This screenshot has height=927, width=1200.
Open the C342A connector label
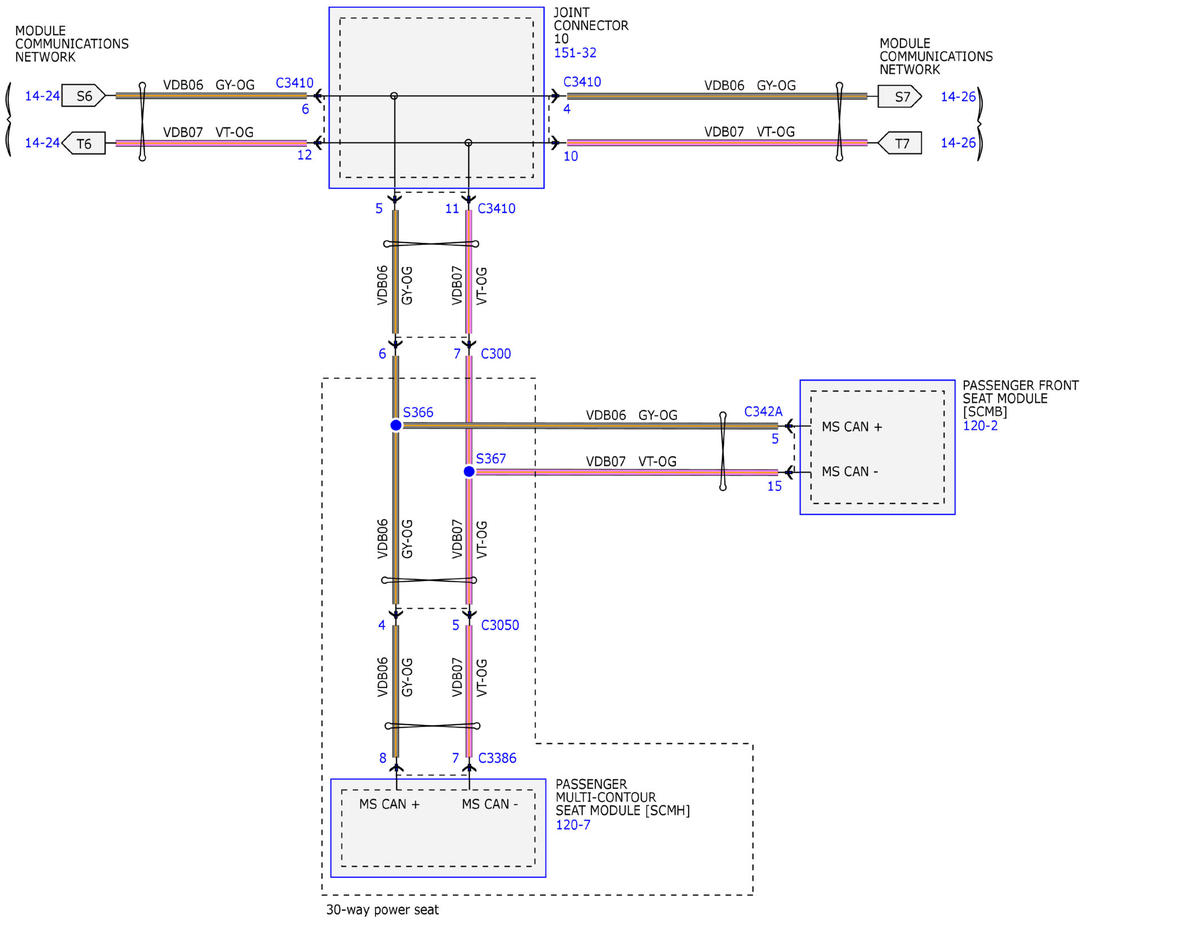(763, 412)
